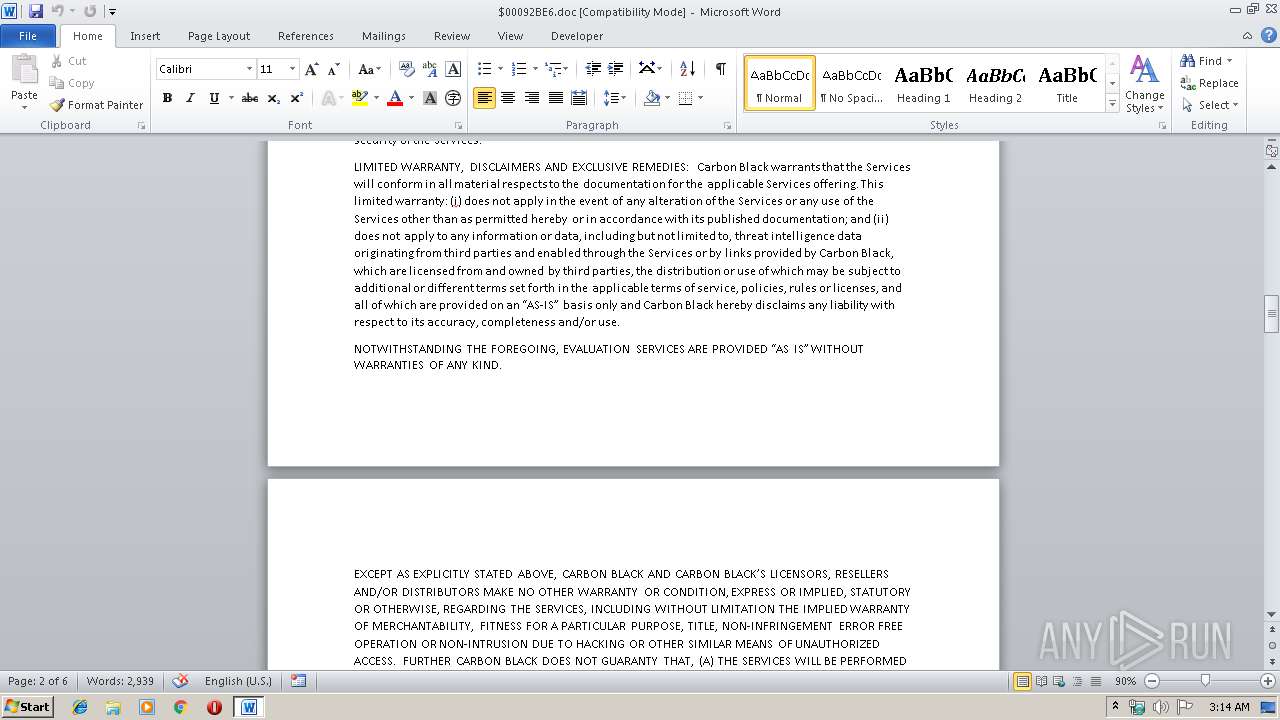Screen dimensions: 1280x720
Task: Insert numbered list
Action: (519, 69)
